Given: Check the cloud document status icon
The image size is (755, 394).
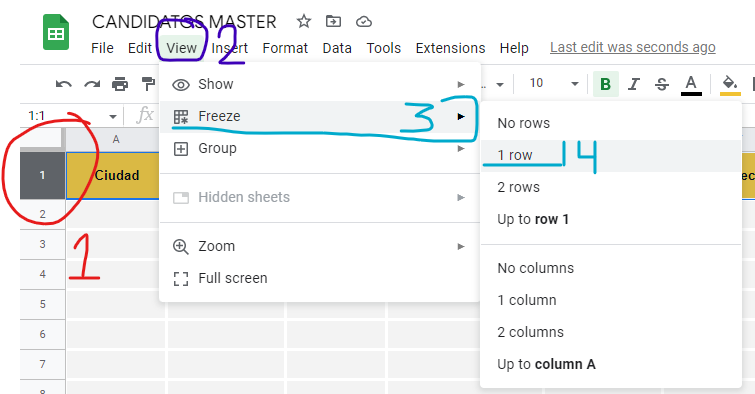Looking at the screenshot, I should coord(364,22).
